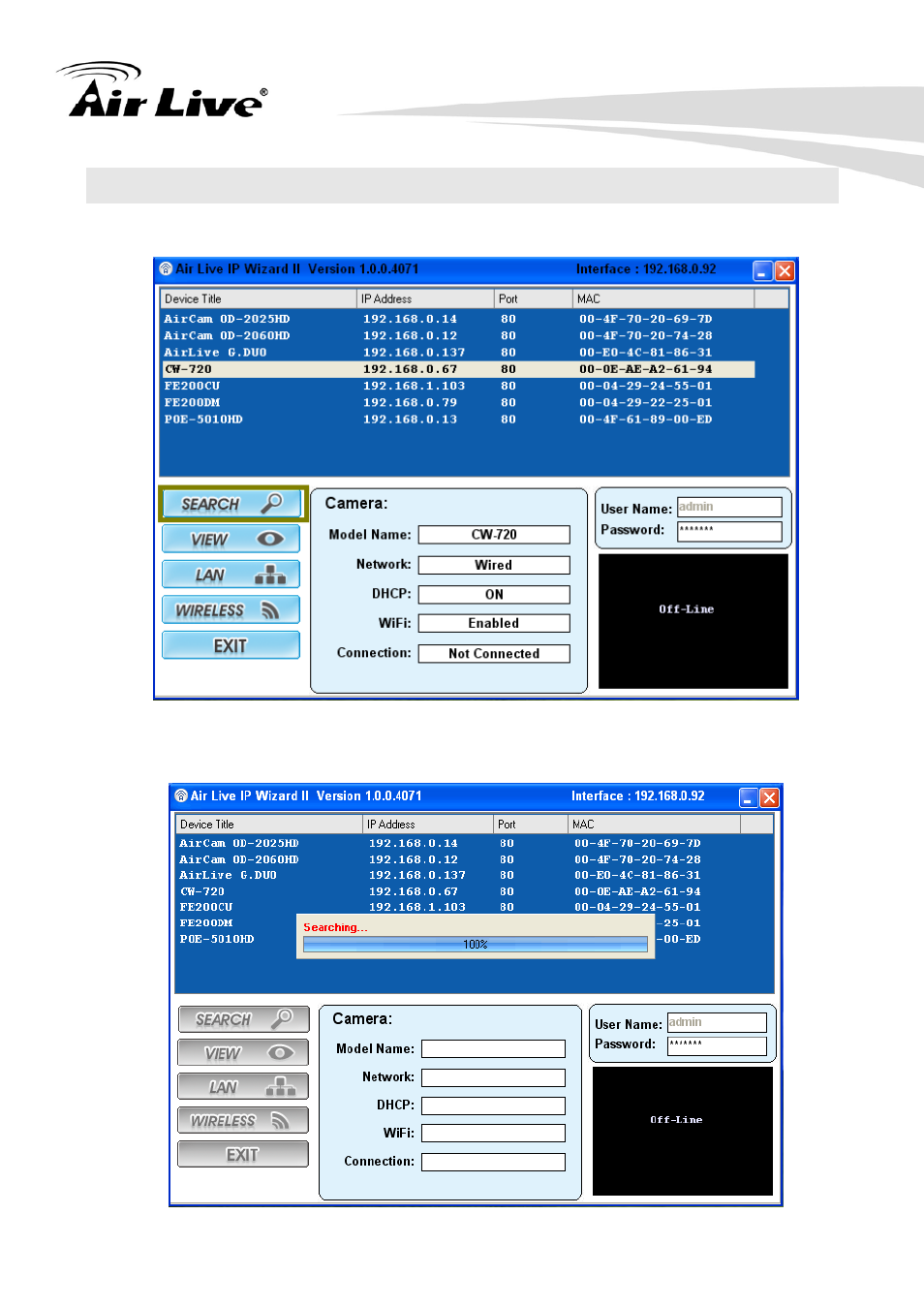This screenshot has width=924, height=1308.
Task: Close the lower IP Wizard window
Action: 770,797
